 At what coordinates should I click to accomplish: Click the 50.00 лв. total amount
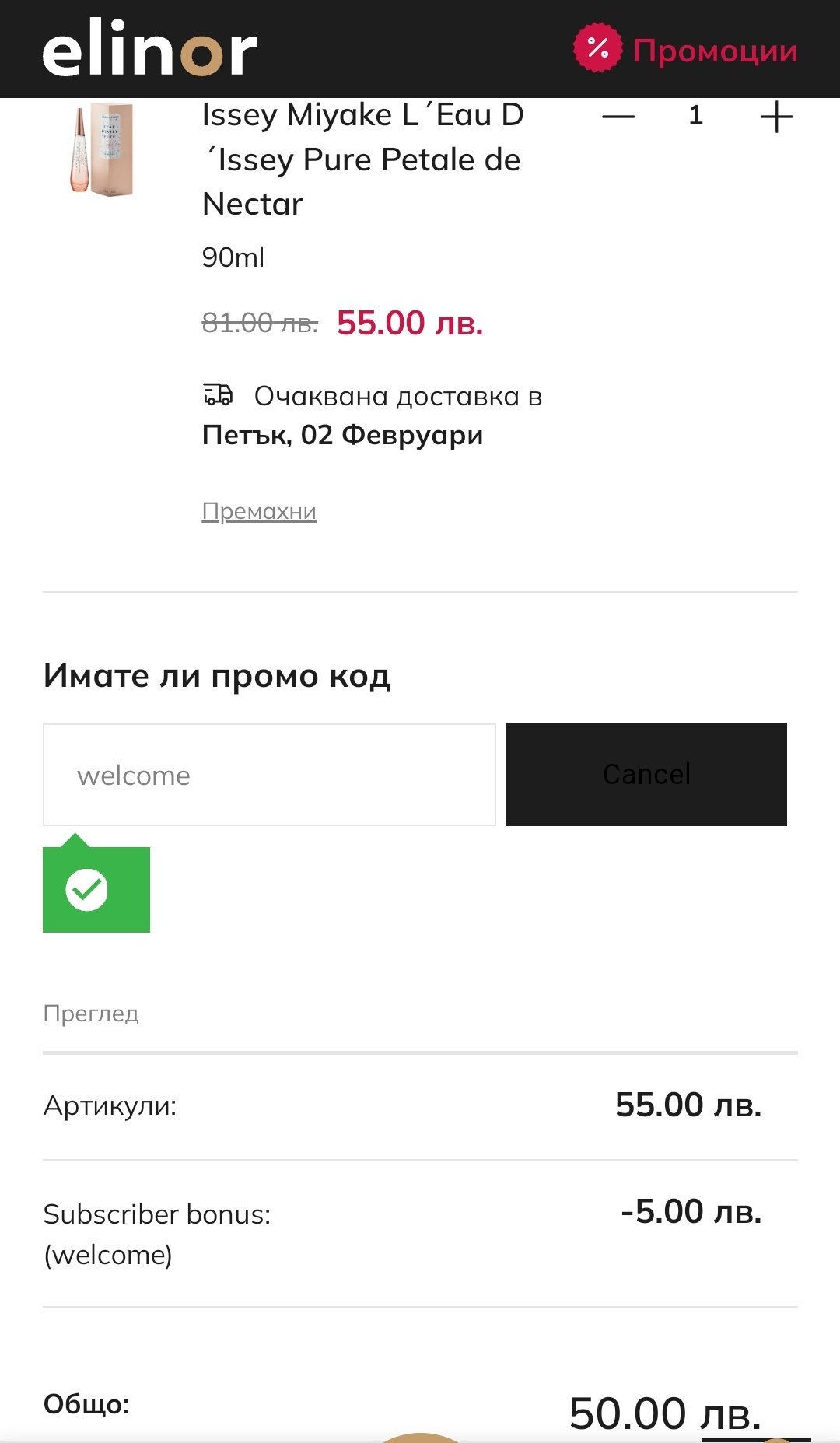665,1413
